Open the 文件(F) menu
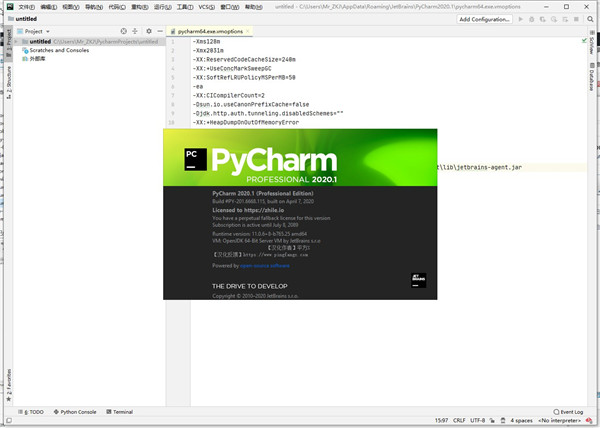This screenshot has height=428, width=600. click(26, 7)
